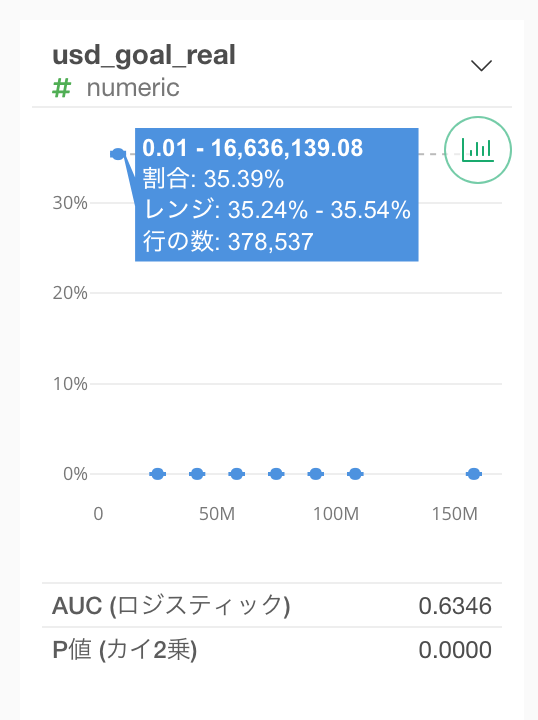The height and width of the screenshot is (720, 538).
Task: Click the numeric data type label
Action: click(x=133, y=88)
